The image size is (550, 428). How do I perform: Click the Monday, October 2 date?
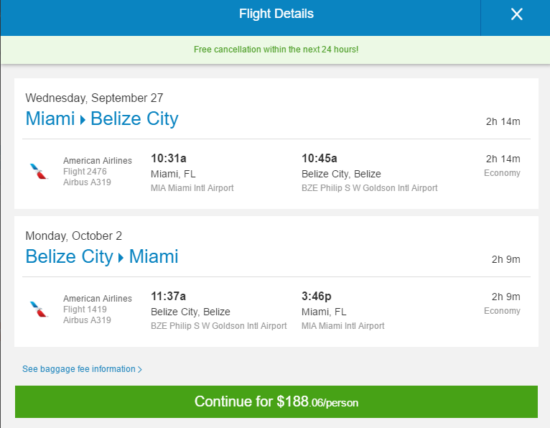(x=74, y=236)
